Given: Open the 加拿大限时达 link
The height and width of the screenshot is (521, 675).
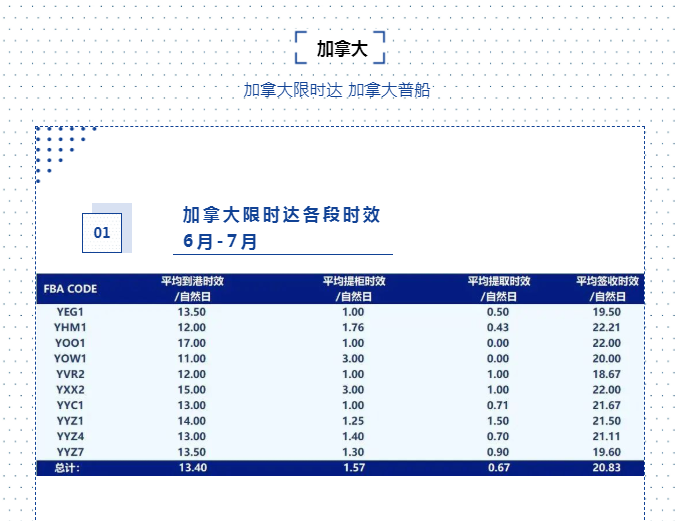Looking at the screenshot, I should 293,90.
